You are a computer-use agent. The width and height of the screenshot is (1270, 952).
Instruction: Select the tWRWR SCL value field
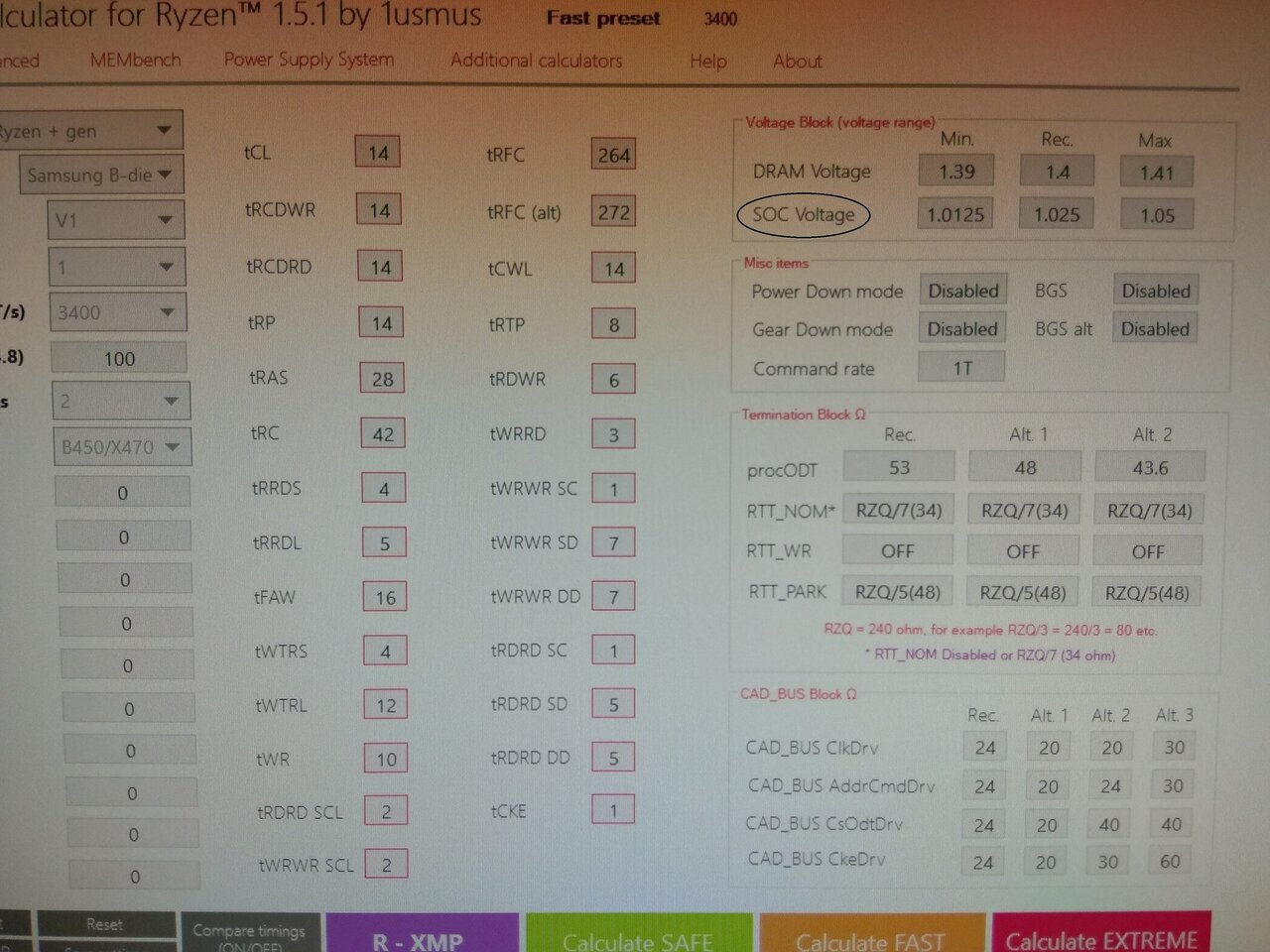pos(386,865)
